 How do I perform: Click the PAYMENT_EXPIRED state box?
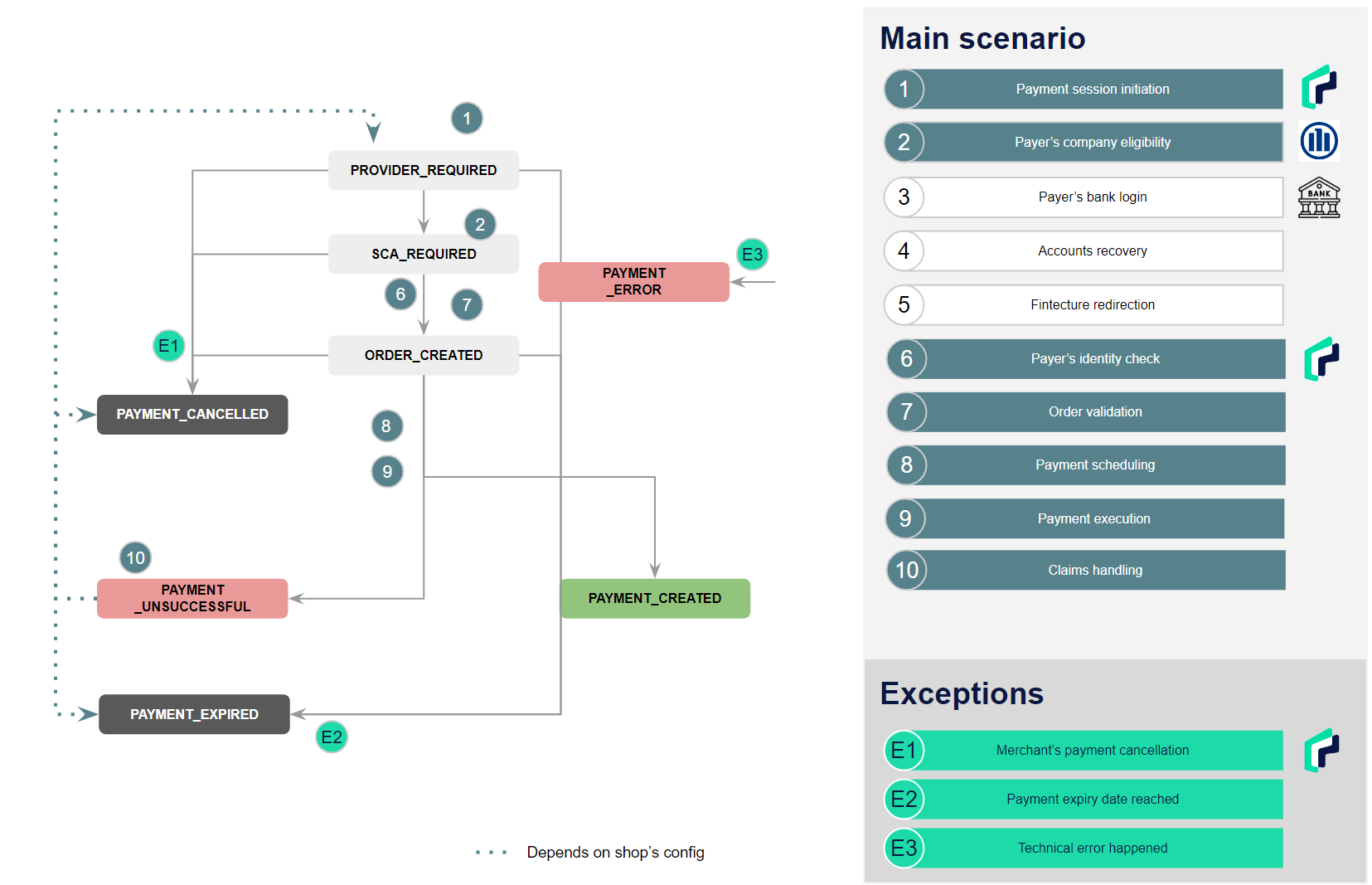click(x=194, y=714)
